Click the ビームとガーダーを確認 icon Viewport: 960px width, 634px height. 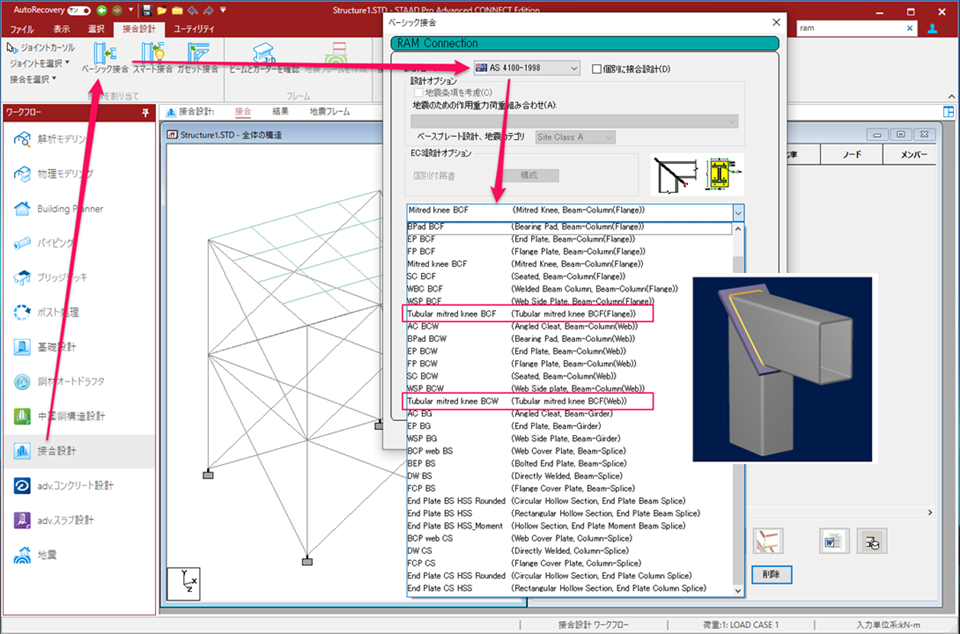[264, 53]
